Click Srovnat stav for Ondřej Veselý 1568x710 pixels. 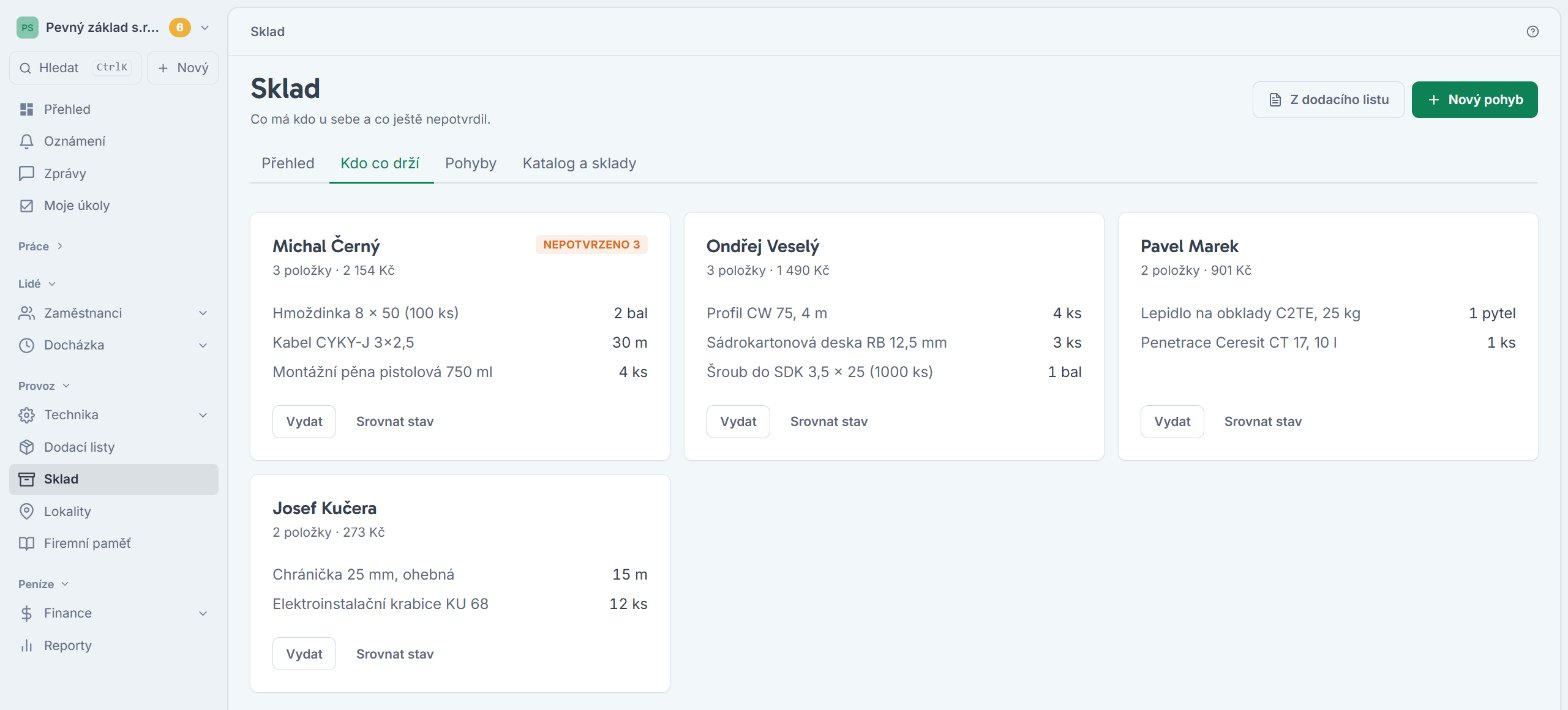click(829, 421)
